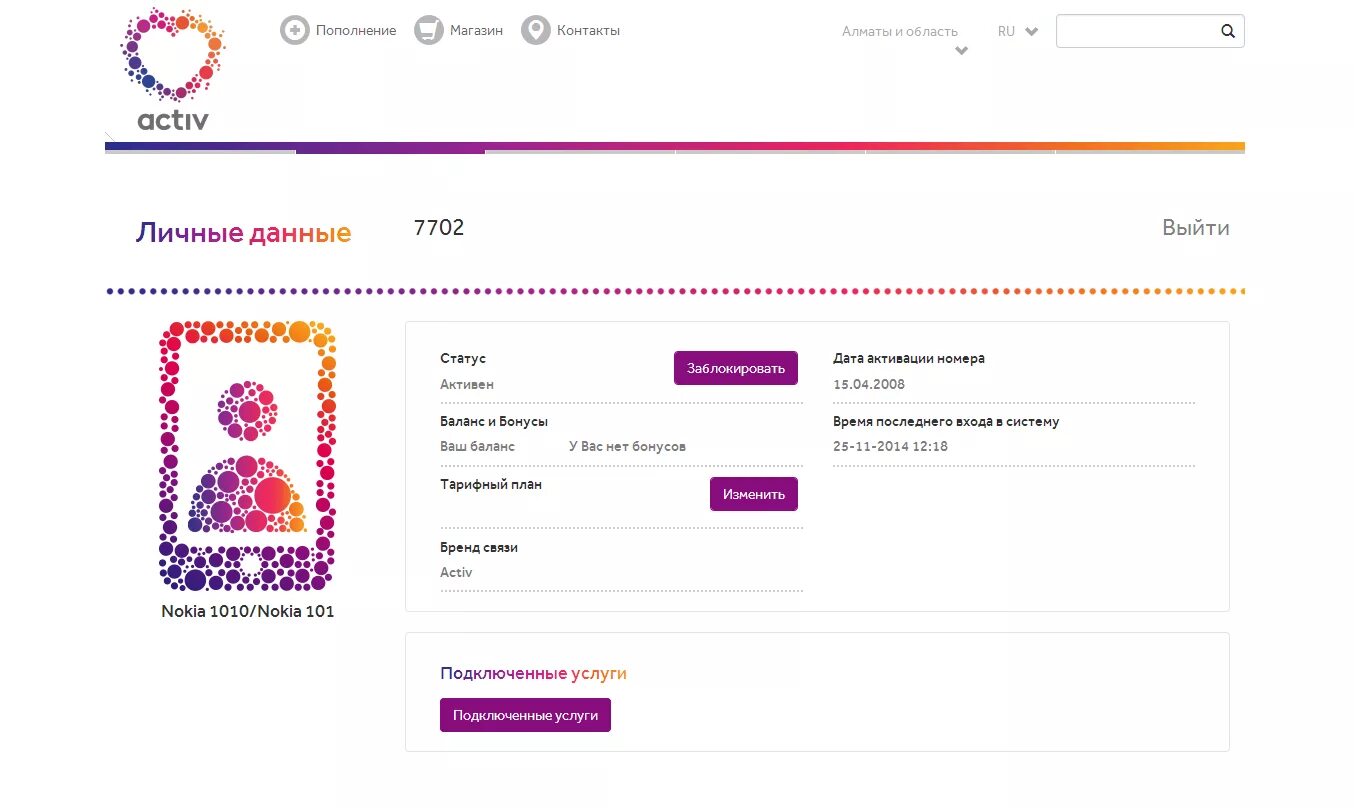This screenshot has height=808, width=1354.
Task: Expand the Алматы и область region selector
Action: [x=900, y=32]
